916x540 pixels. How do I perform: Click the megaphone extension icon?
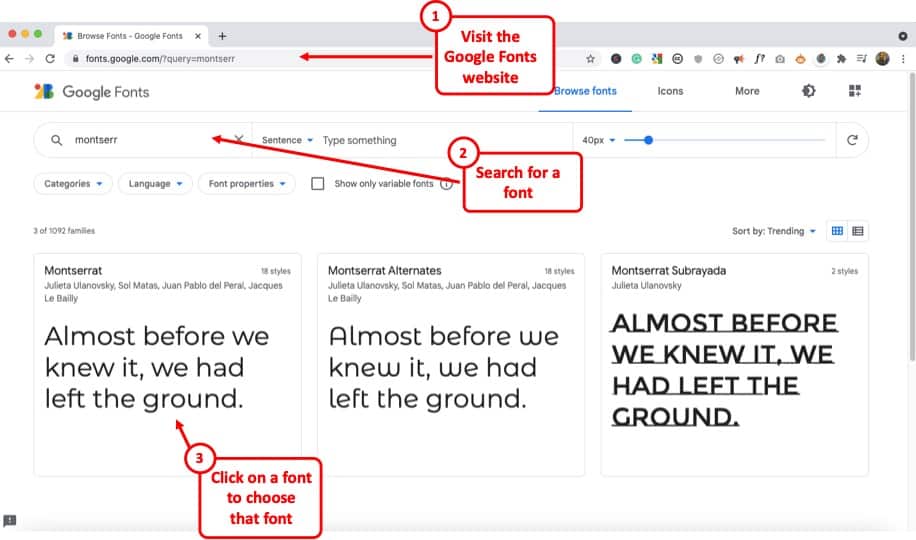click(739, 58)
